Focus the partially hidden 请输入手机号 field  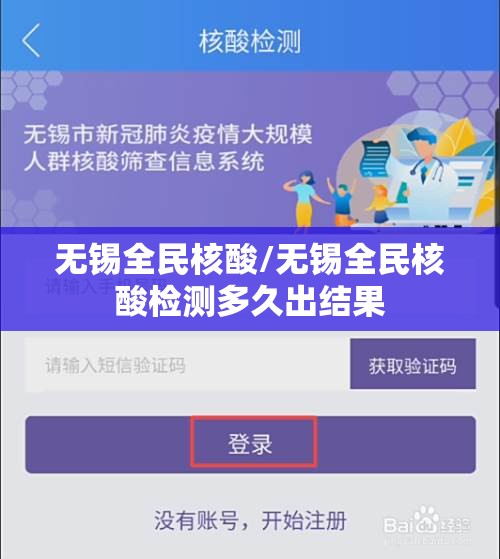[x=250, y=285]
